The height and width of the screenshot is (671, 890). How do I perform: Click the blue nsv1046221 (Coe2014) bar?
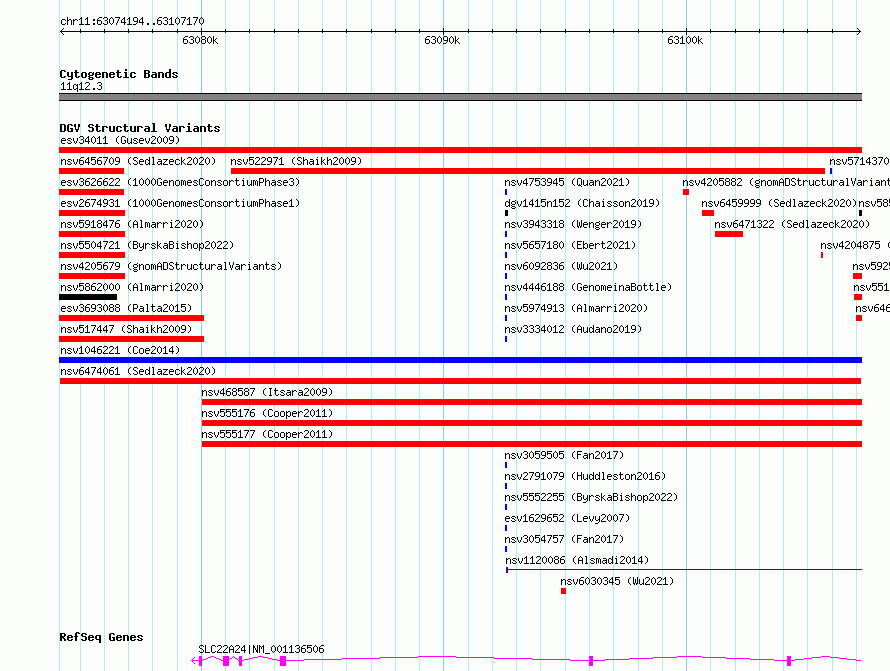point(460,360)
